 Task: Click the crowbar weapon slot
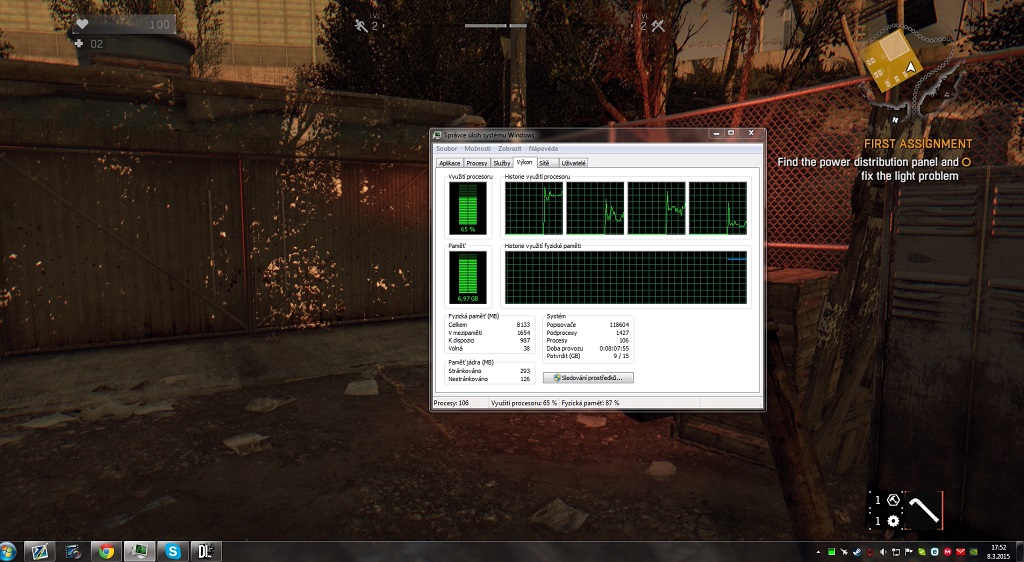925,510
